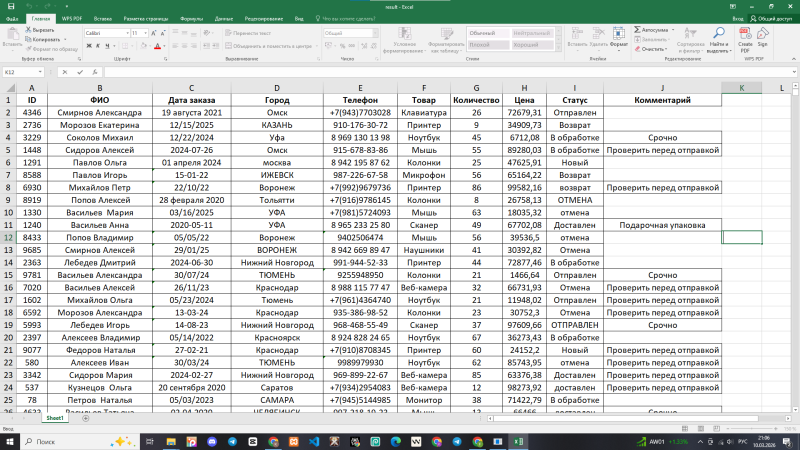800x450 pixels.
Task: Click the Автосумма sigma icon
Action: click(x=637, y=30)
